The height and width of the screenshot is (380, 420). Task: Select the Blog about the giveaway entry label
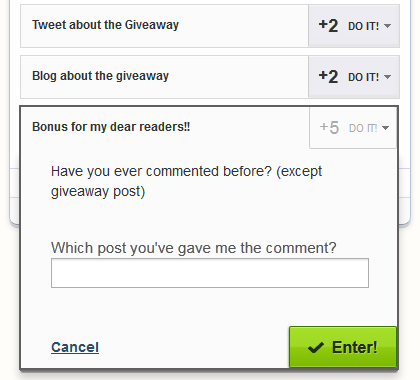tap(100, 76)
